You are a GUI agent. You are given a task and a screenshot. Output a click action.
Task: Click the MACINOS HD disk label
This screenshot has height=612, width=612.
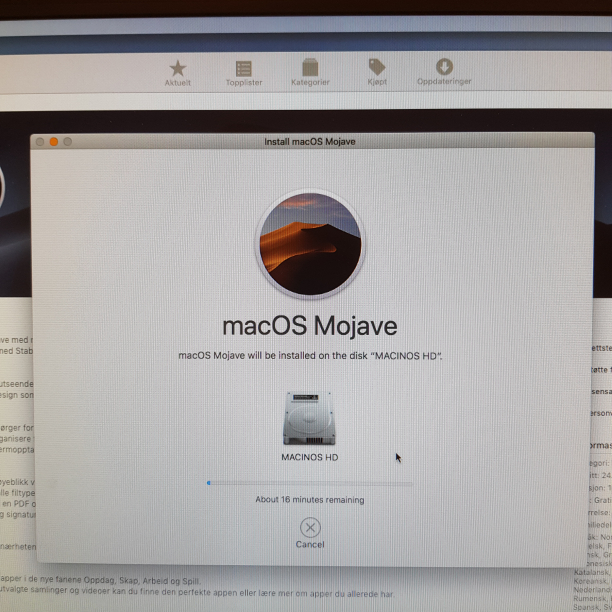[310, 457]
